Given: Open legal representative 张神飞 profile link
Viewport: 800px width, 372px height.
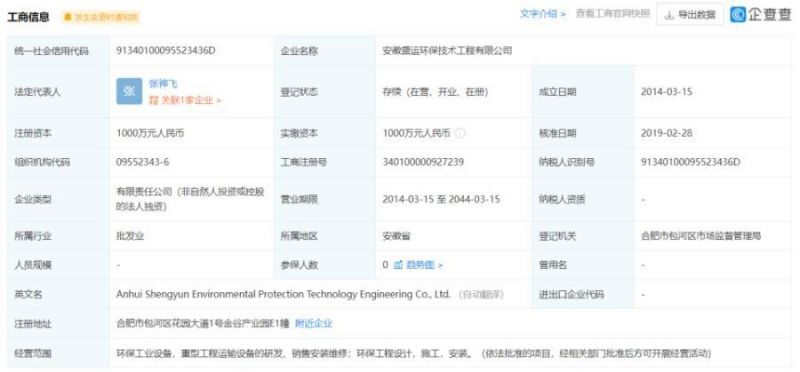Looking at the screenshot, I should pyautogui.click(x=163, y=84).
